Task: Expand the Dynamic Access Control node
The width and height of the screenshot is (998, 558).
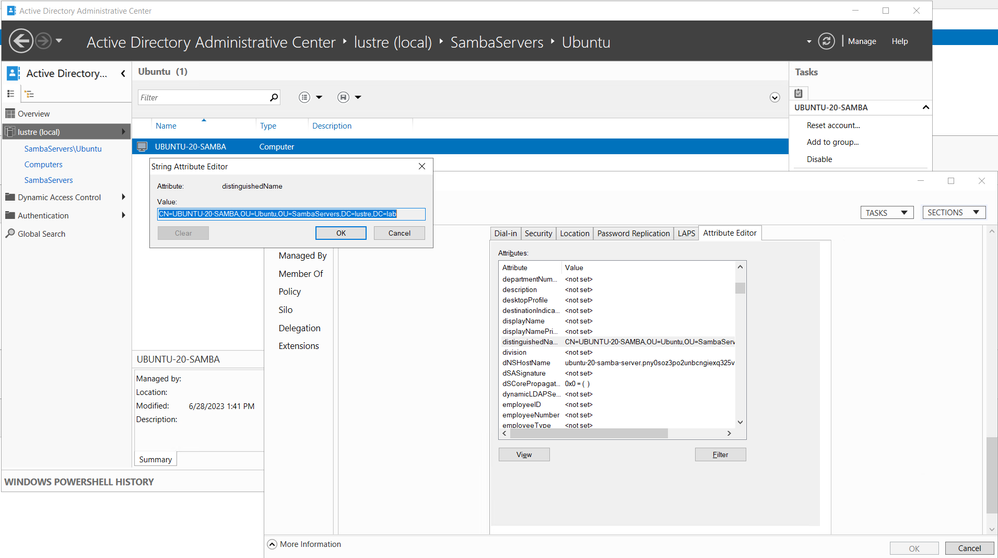Action: 123,197
